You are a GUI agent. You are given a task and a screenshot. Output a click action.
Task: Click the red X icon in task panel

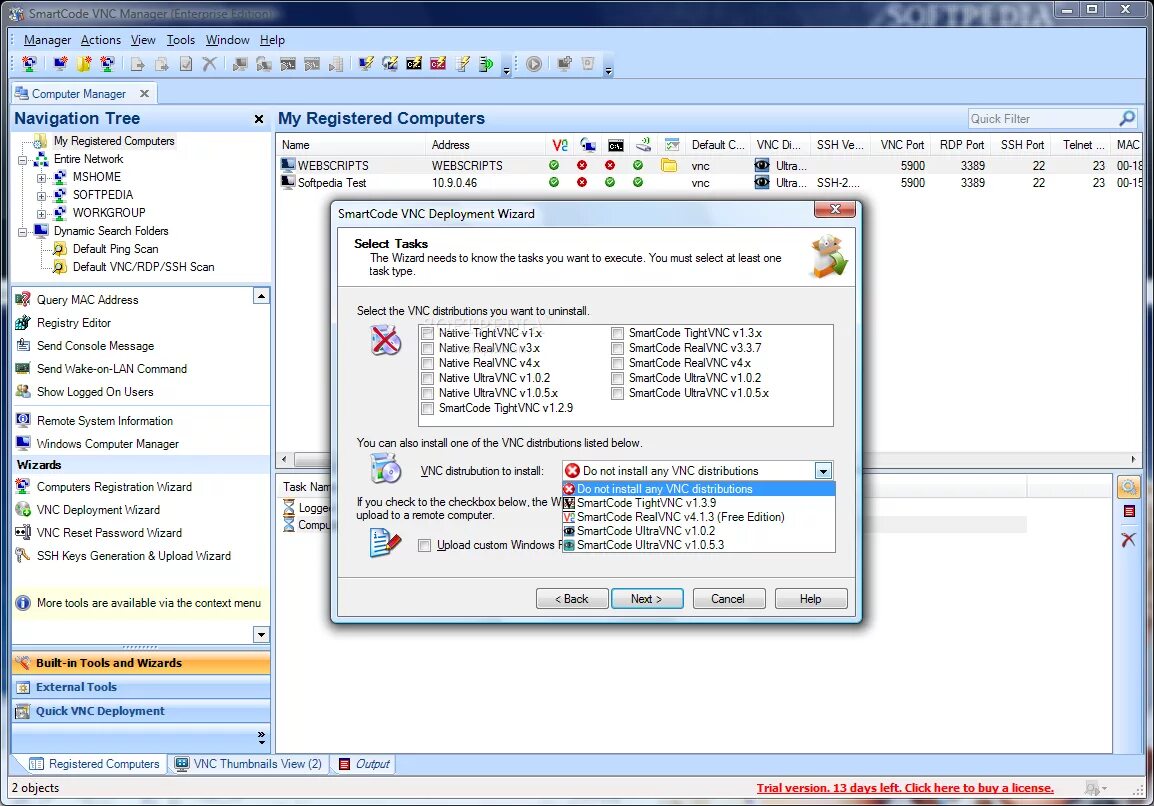1128,540
